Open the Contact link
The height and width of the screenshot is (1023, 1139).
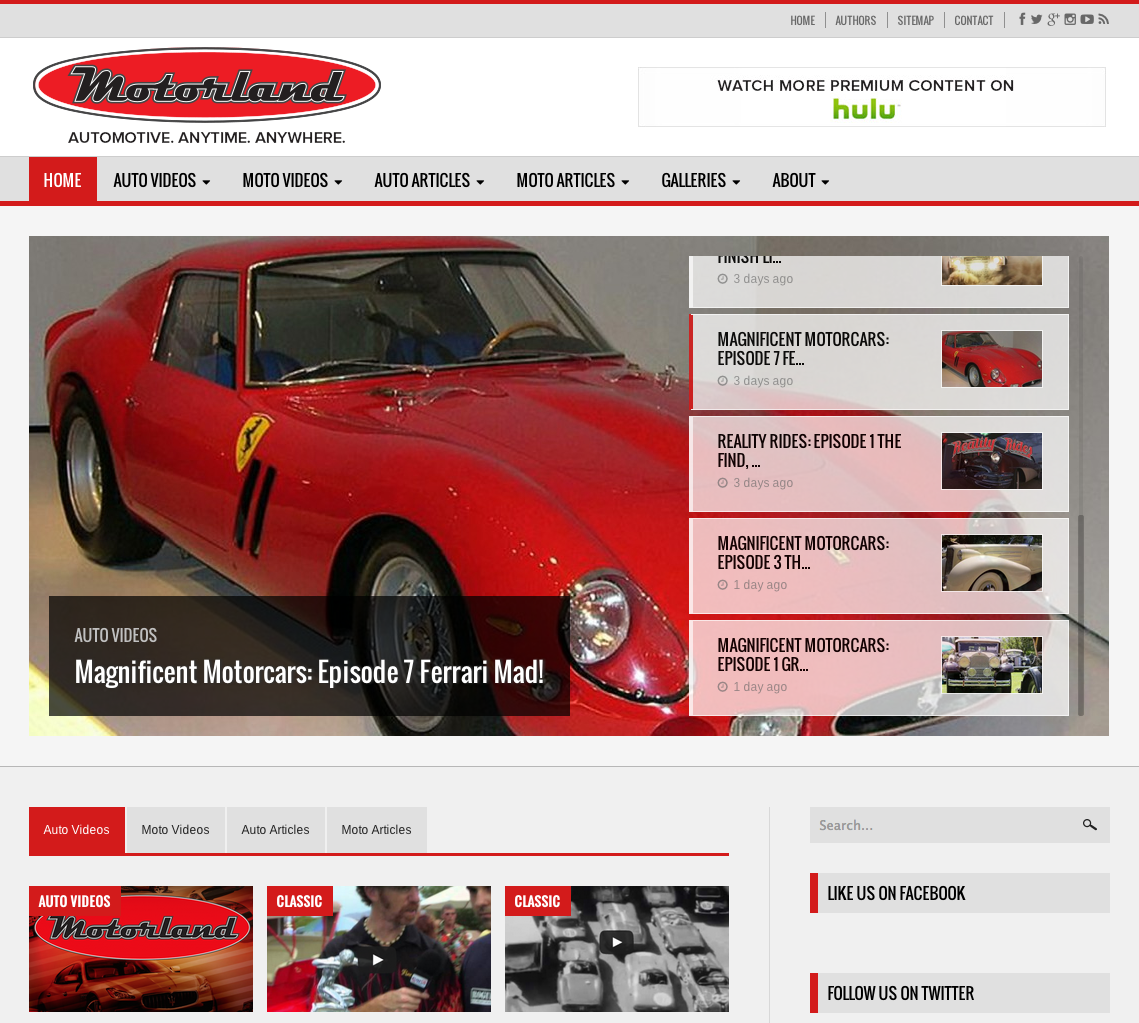coord(973,20)
